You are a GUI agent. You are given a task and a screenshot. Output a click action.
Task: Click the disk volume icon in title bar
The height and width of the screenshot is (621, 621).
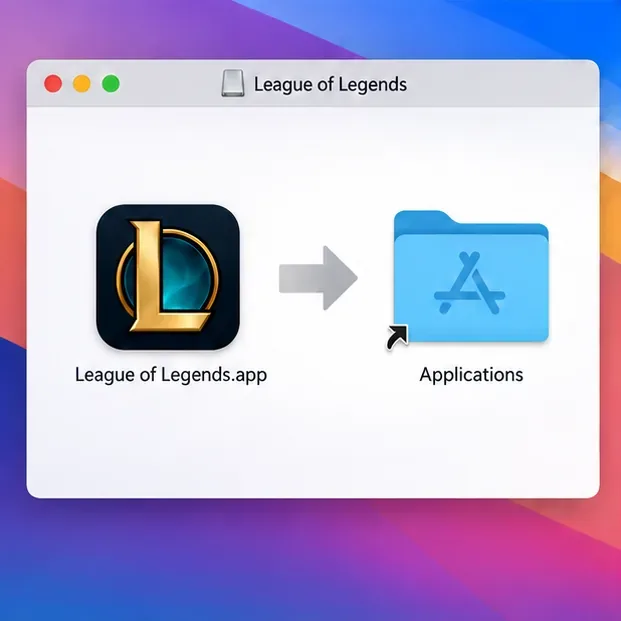tap(232, 83)
